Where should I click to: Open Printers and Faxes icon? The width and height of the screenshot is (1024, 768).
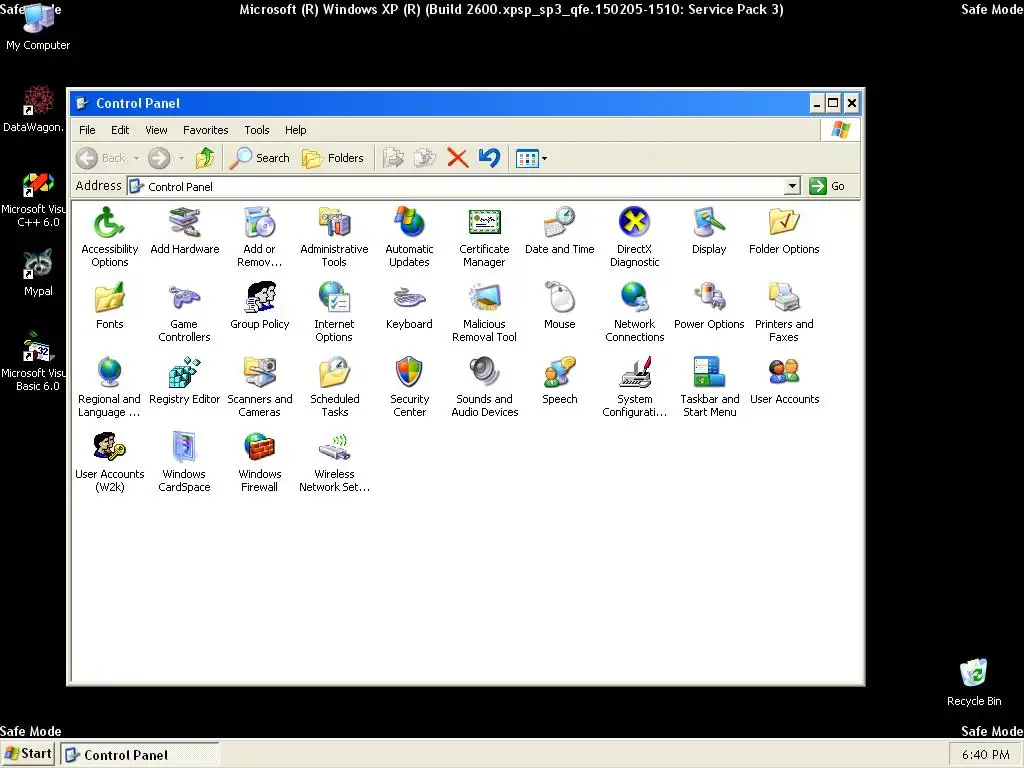point(784,298)
